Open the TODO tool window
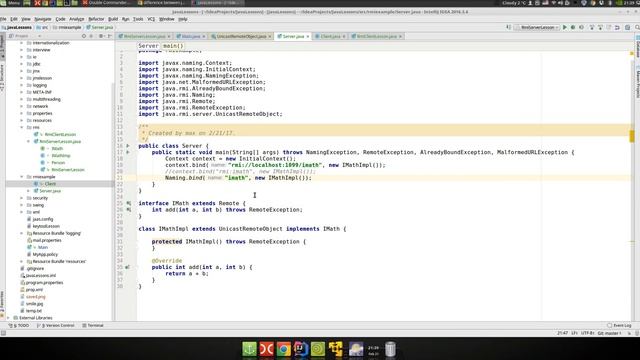 19,325
